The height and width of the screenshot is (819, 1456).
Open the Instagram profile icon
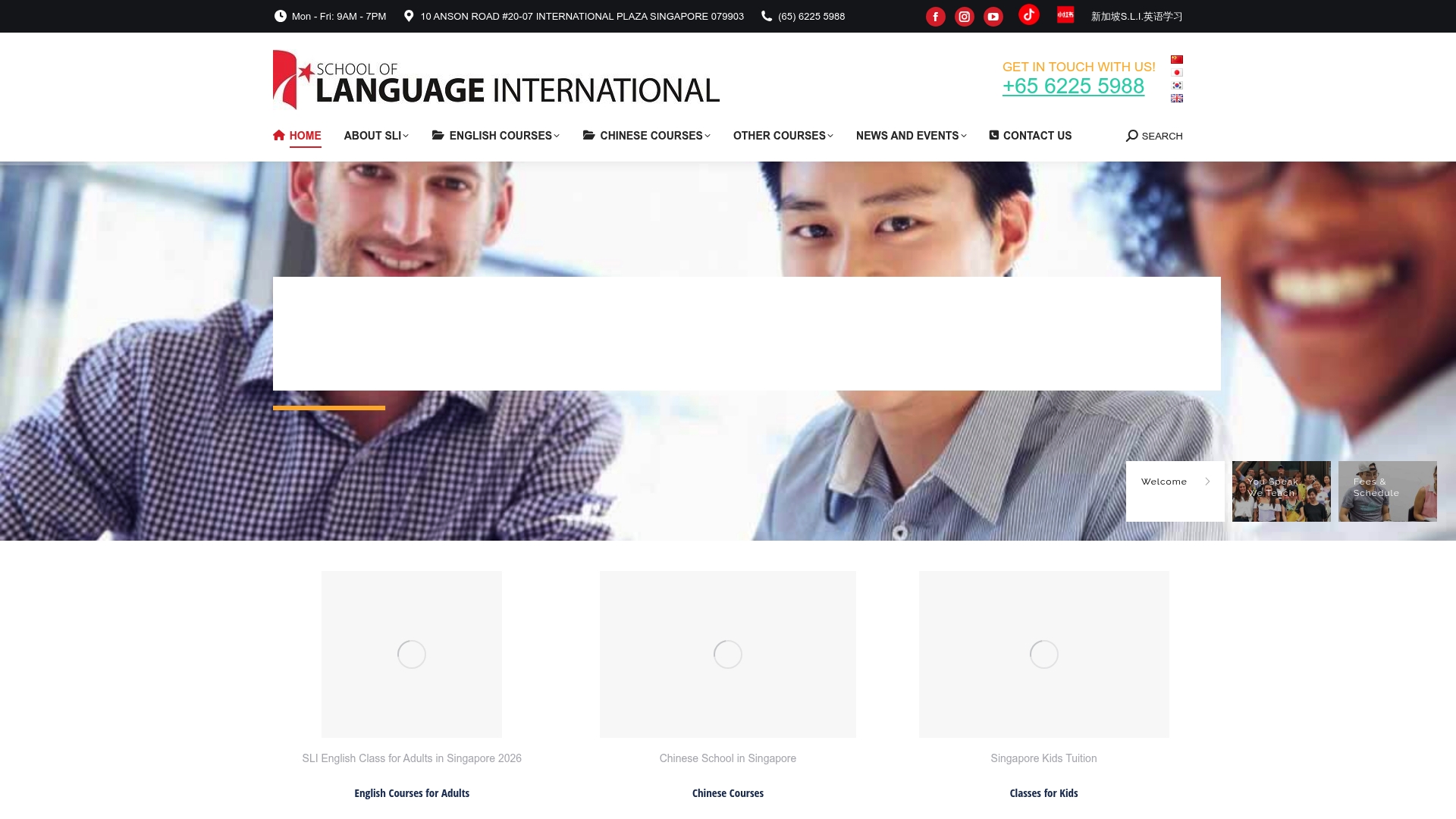(x=964, y=17)
